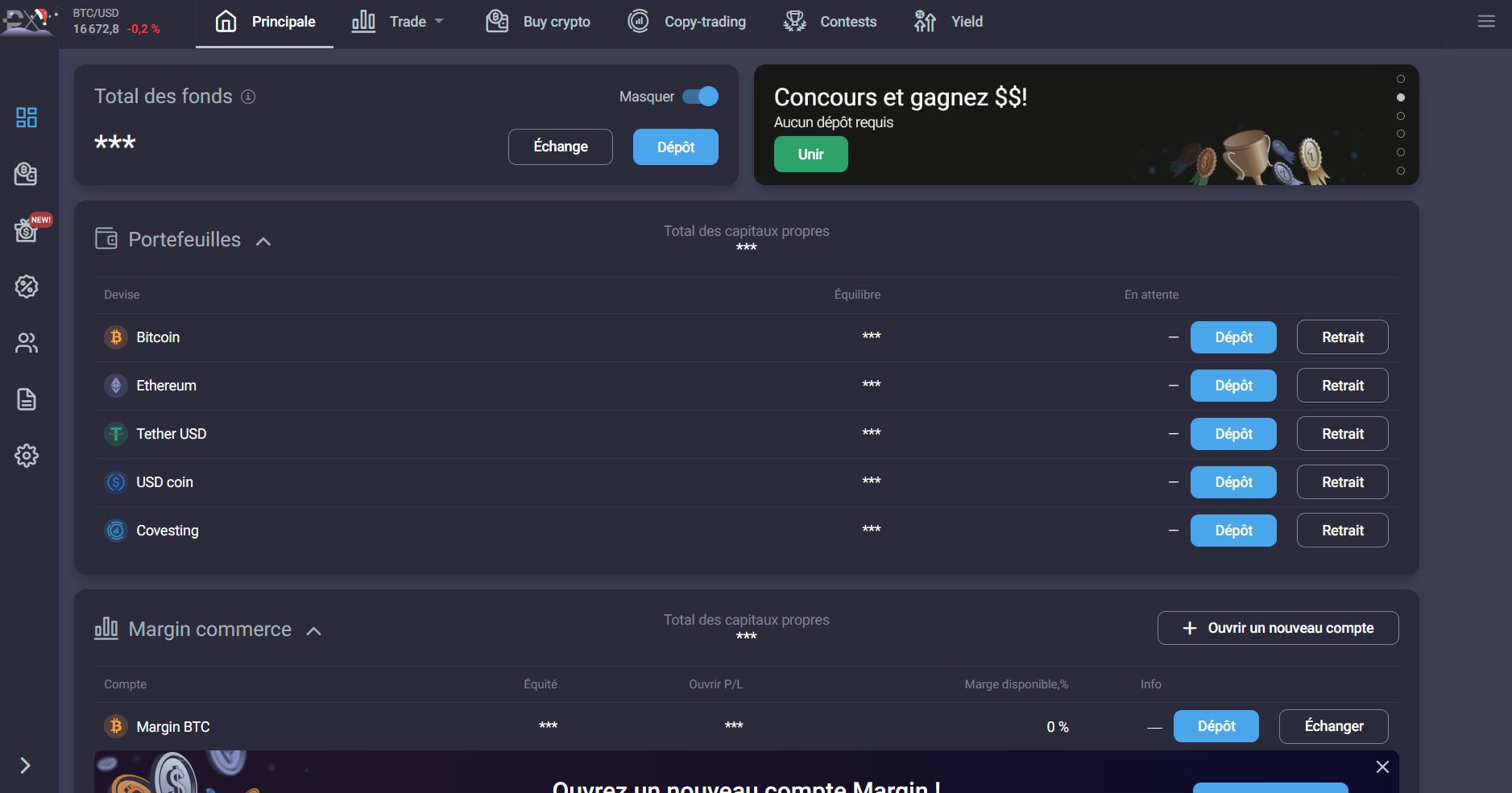The width and height of the screenshot is (1512, 793).
Task: Click the chart icon next to Margin commerce
Action: coord(106,628)
